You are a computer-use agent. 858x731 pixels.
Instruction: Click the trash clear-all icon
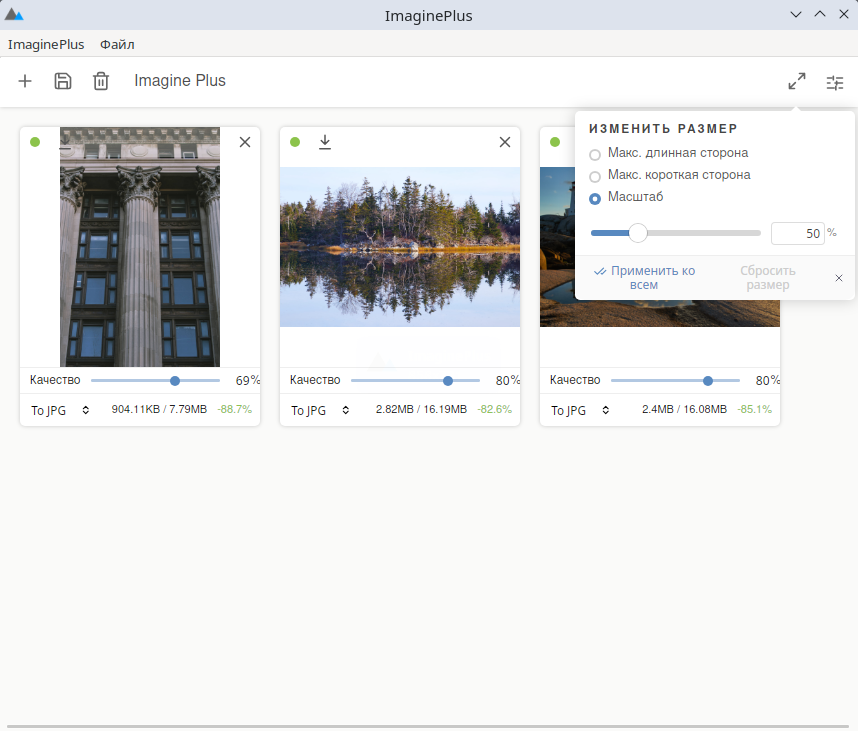(101, 82)
